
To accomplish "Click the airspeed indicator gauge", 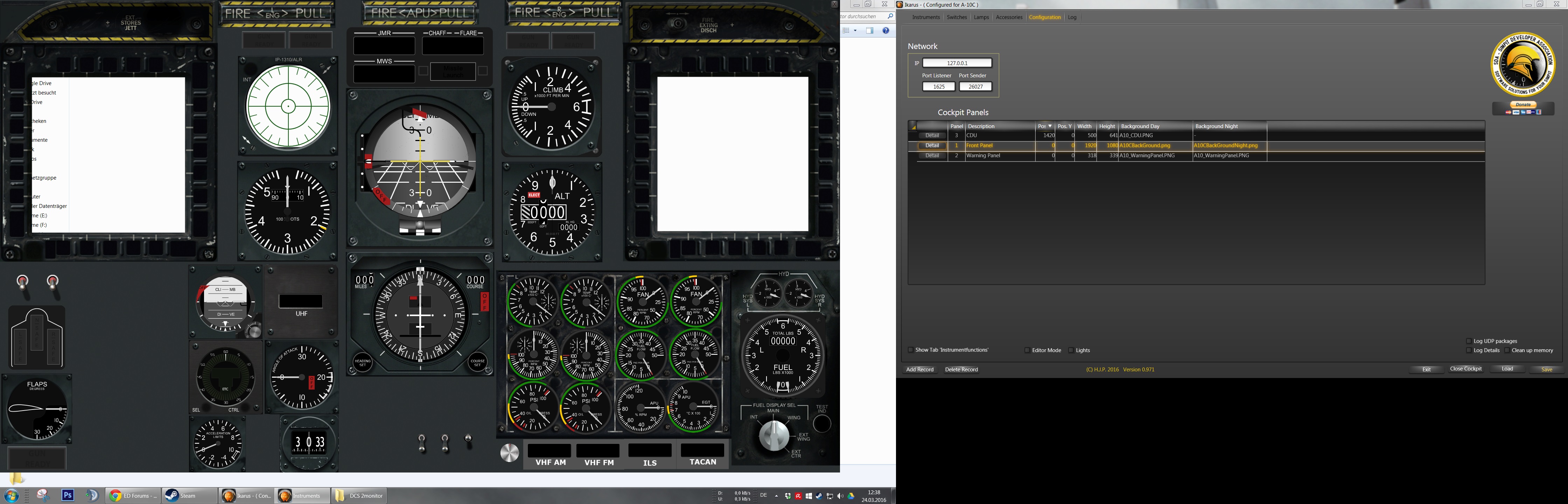I will (x=287, y=212).
